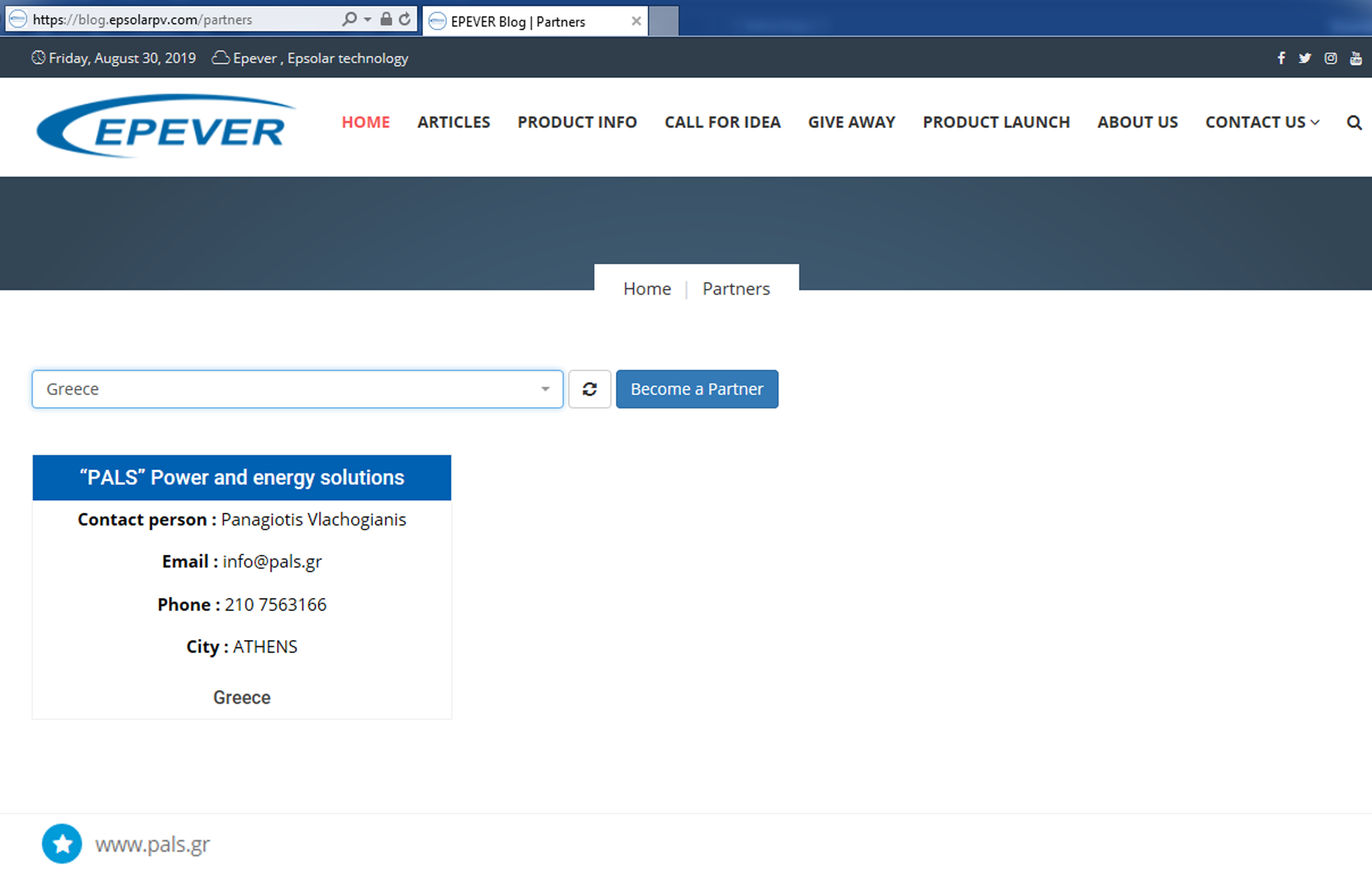This screenshot has height=880, width=1372.
Task: Click the blue star badge icon
Action: (x=62, y=843)
